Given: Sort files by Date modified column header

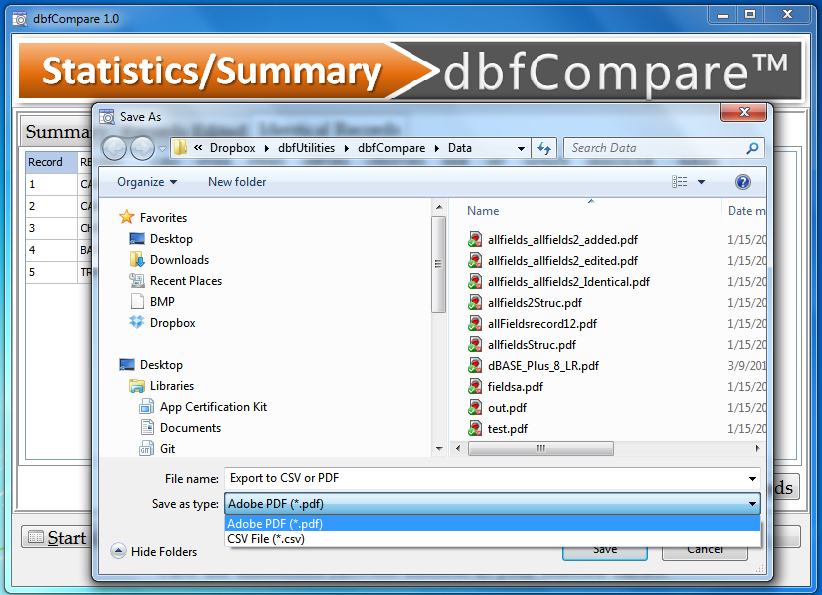Looking at the screenshot, I should tap(746, 211).
